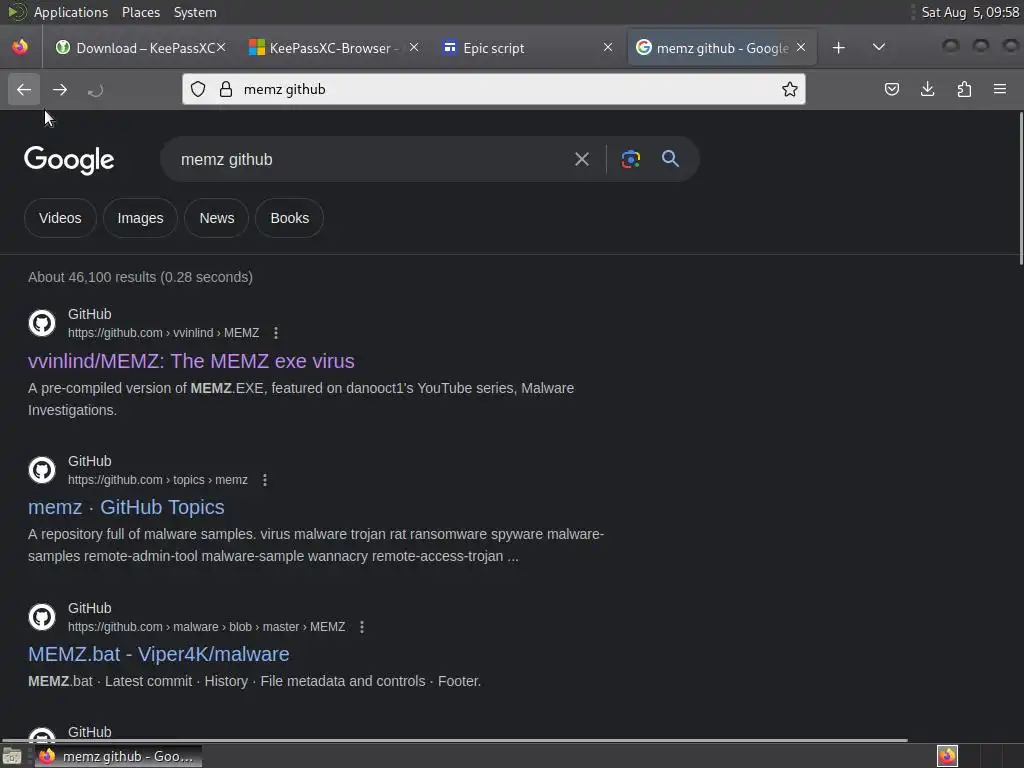Click the Google logo
Viewport: 1024px width, 768px height.
pyautogui.click(x=69, y=160)
